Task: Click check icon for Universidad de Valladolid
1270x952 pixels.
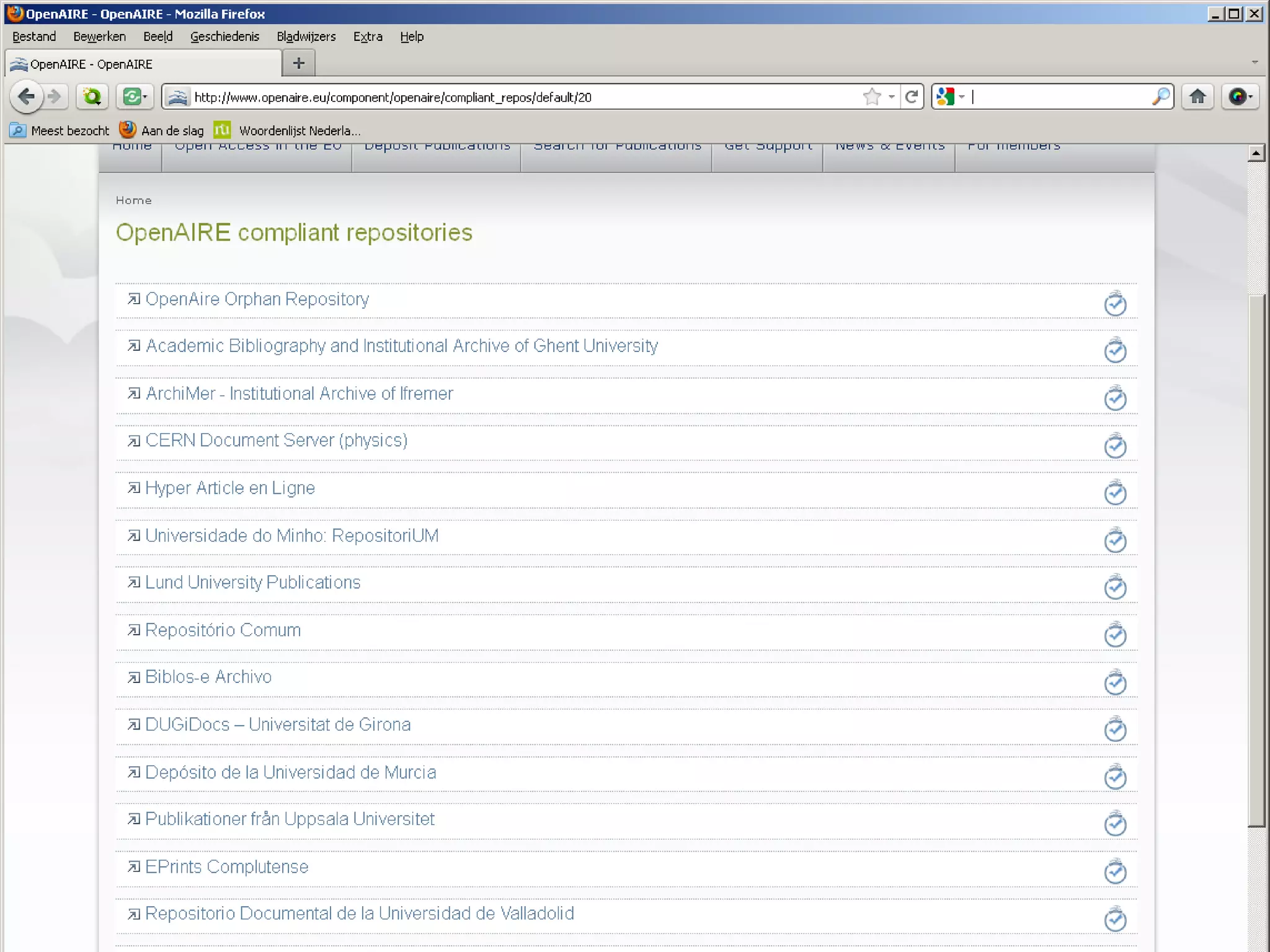Action: click(1115, 919)
